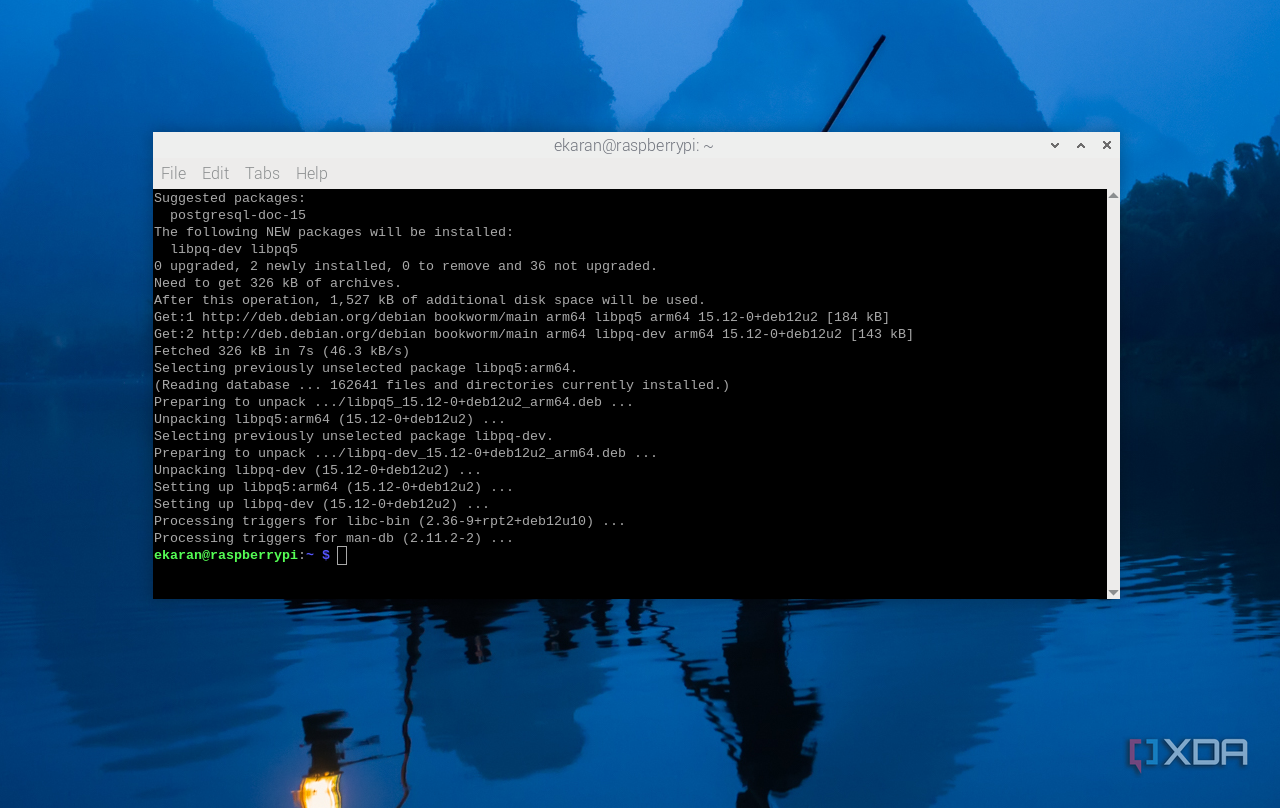Click the '(Reading database ... 162641 files' line
This screenshot has width=1280, height=808.
click(x=442, y=385)
